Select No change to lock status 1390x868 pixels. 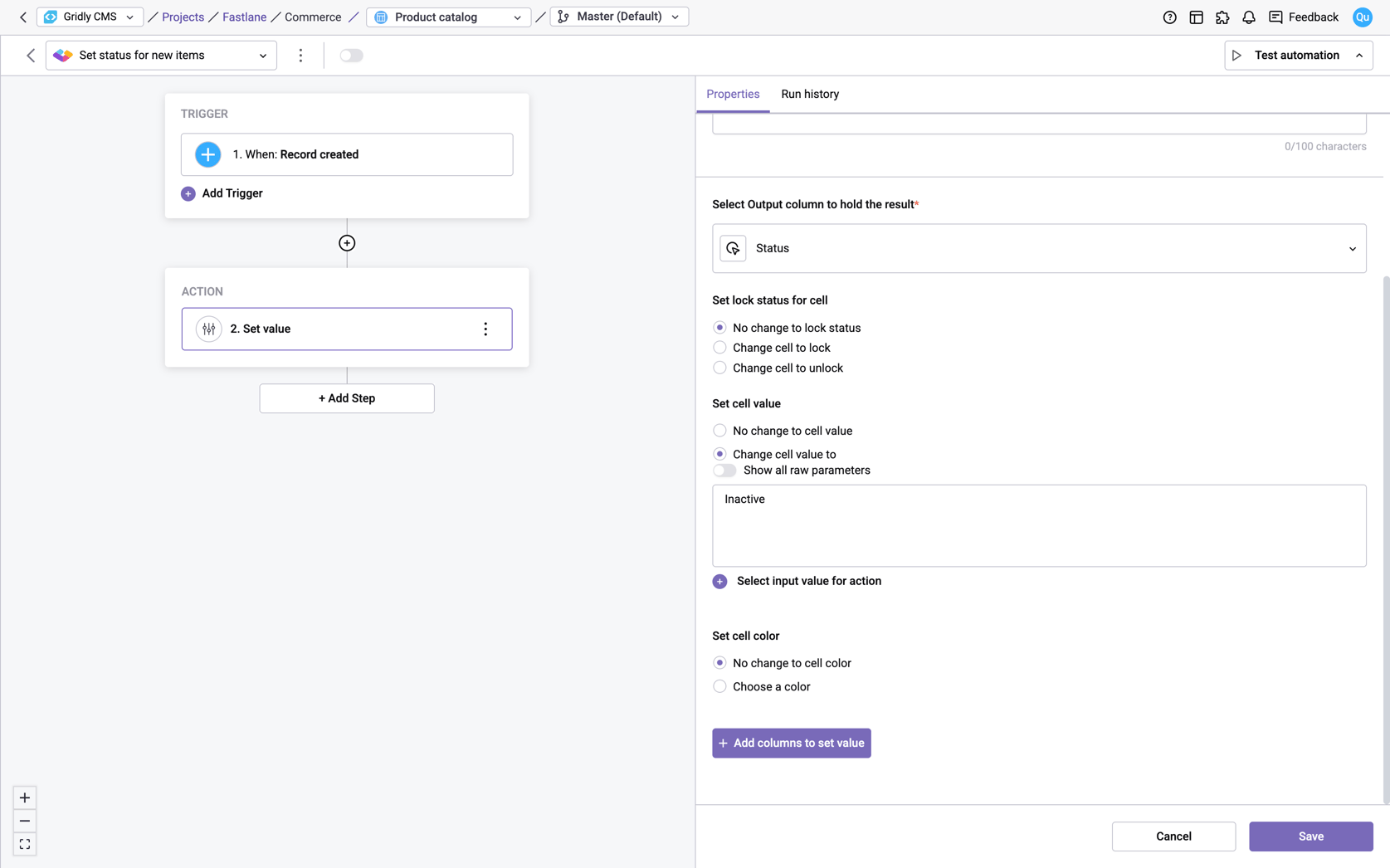click(x=719, y=328)
